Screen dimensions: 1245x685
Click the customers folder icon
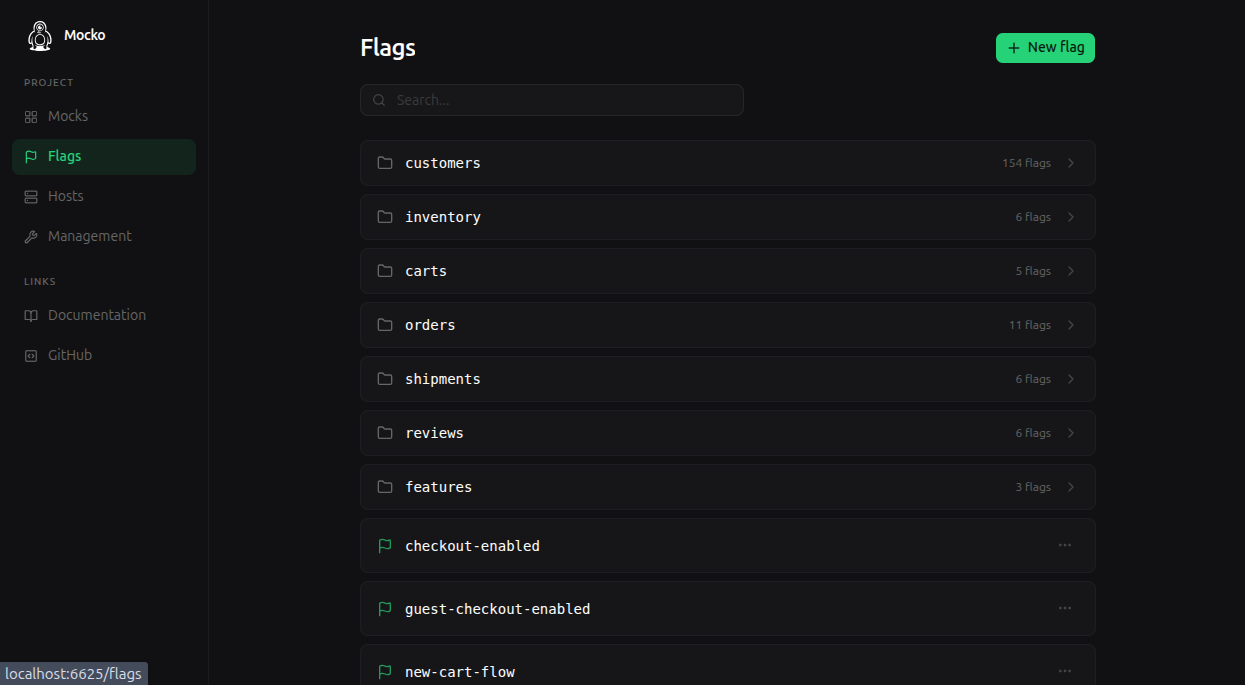pyautogui.click(x=385, y=163)
